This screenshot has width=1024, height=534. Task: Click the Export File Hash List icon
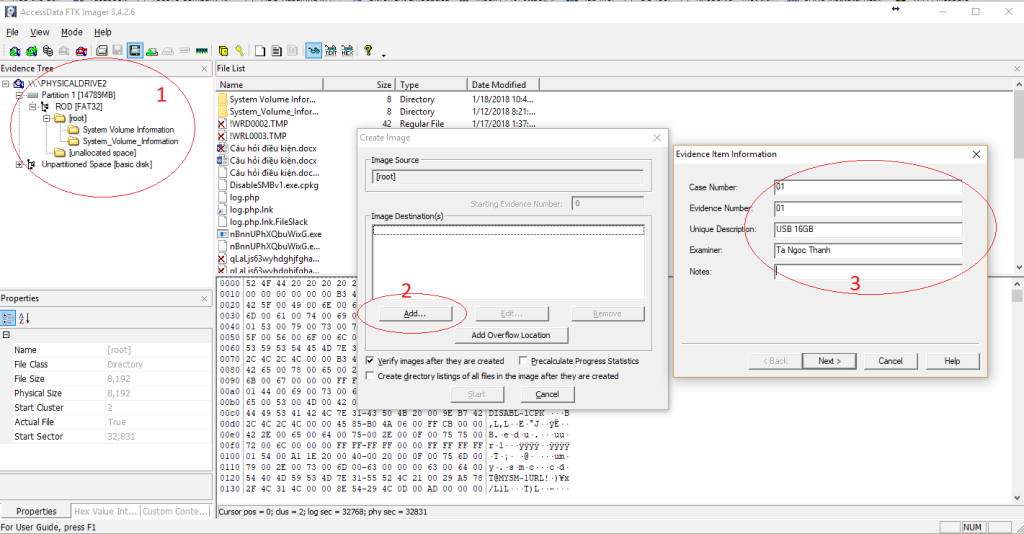coord(276,51)
